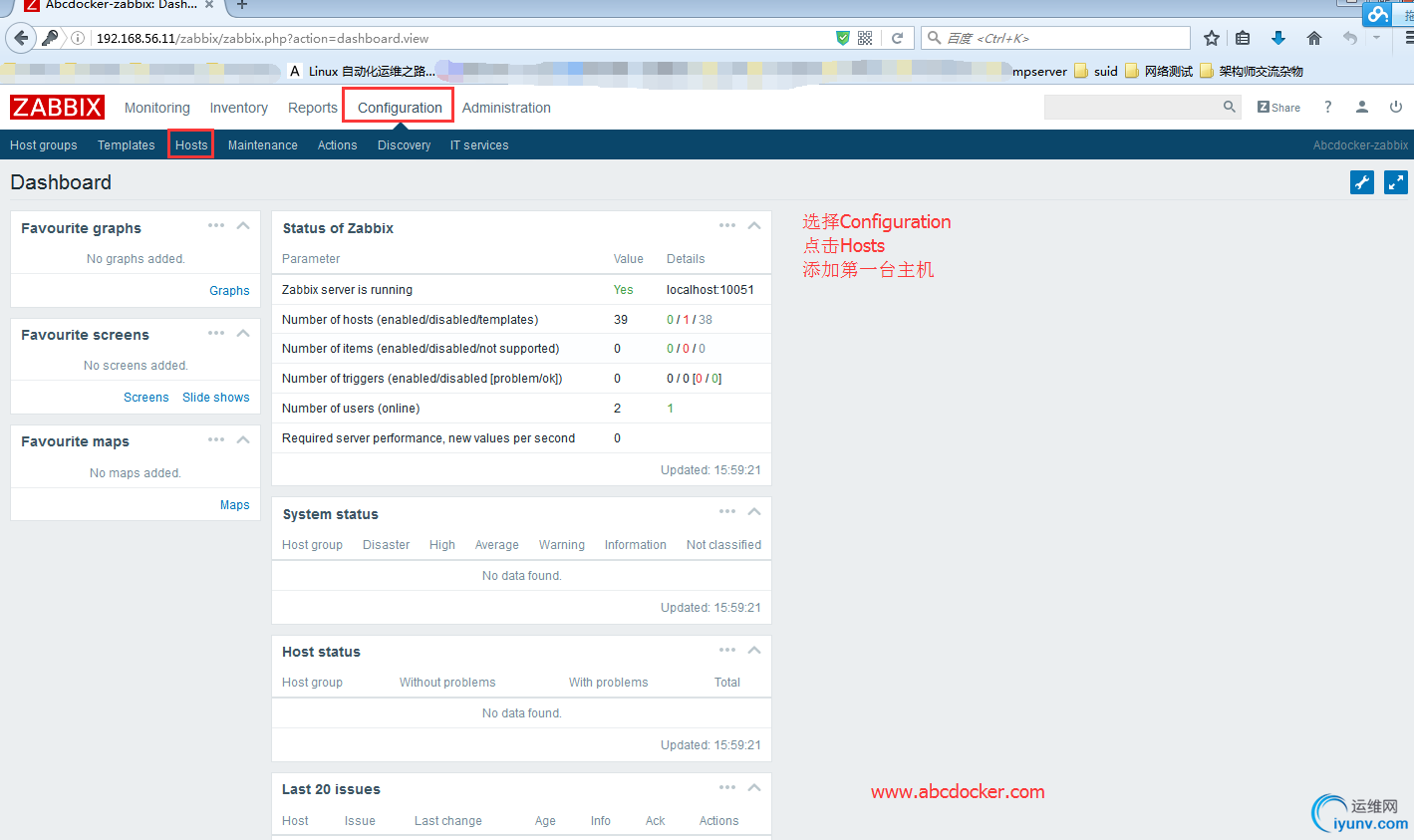Select Templates submenu item
Viewport: 1414px width, 840px height.
click(127, 145)
